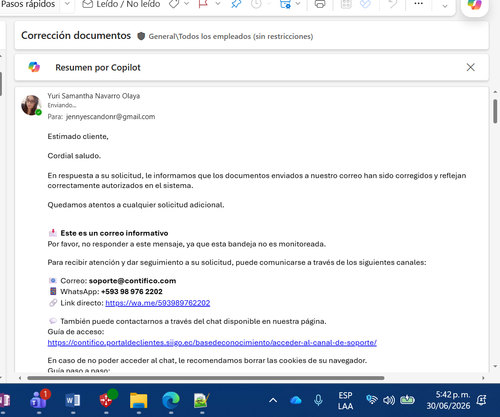Click sender name Yuri Samantha Navarro Olaya
The height and width of the screenshot is (417, 500).
[94, 96]
